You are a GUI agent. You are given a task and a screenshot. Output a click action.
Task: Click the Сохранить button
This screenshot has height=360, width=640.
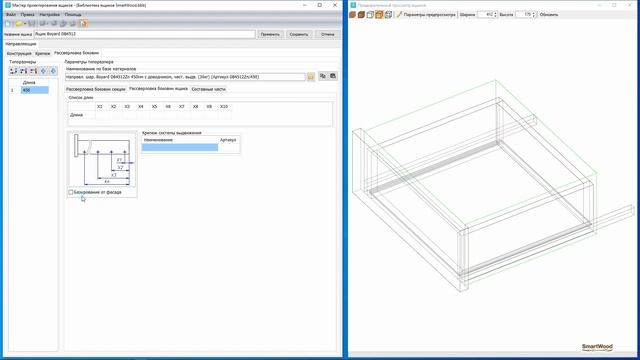(x=299, y=34)
